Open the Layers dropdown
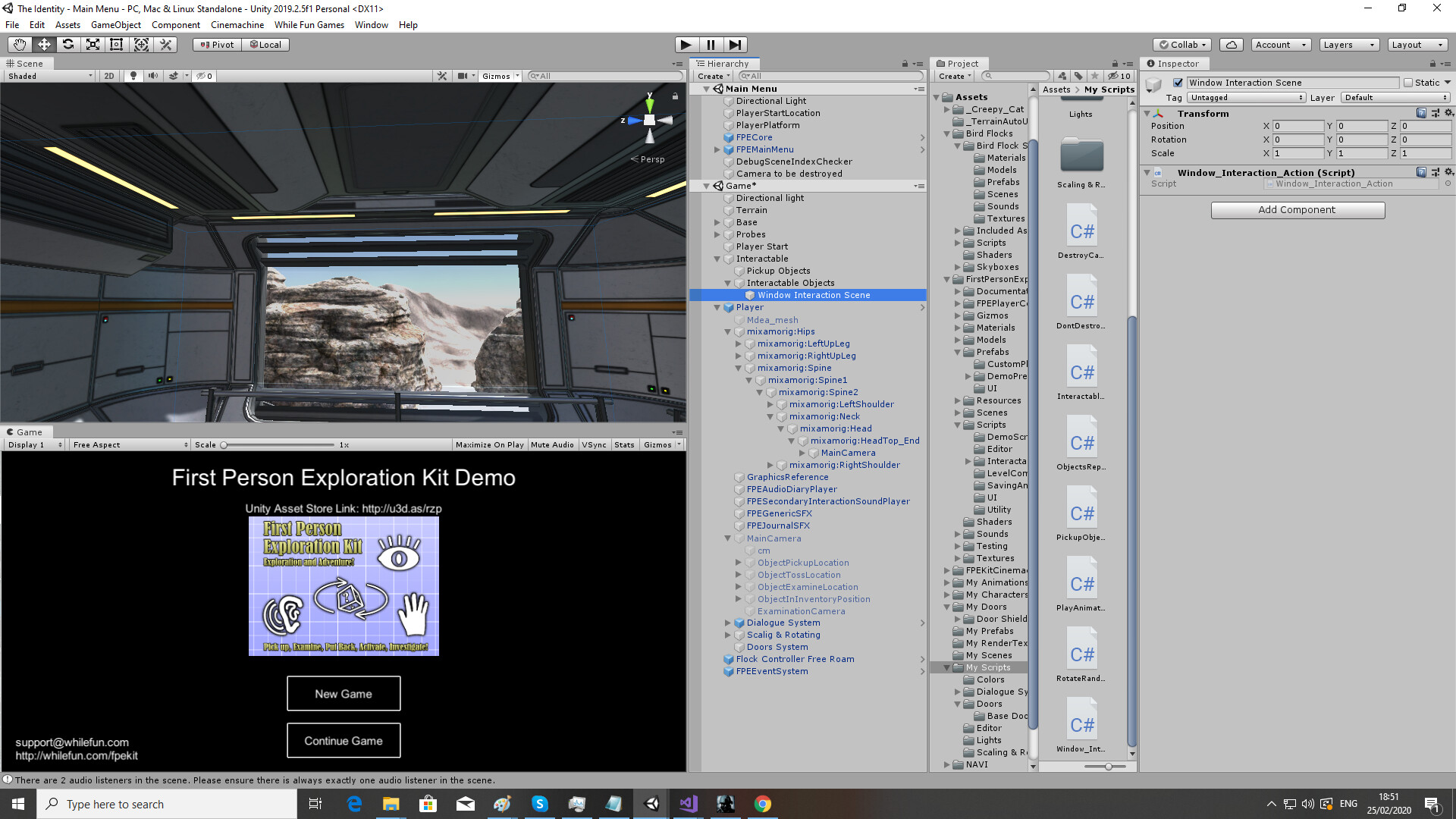 pyautogui.click(x=1348, y=45)
